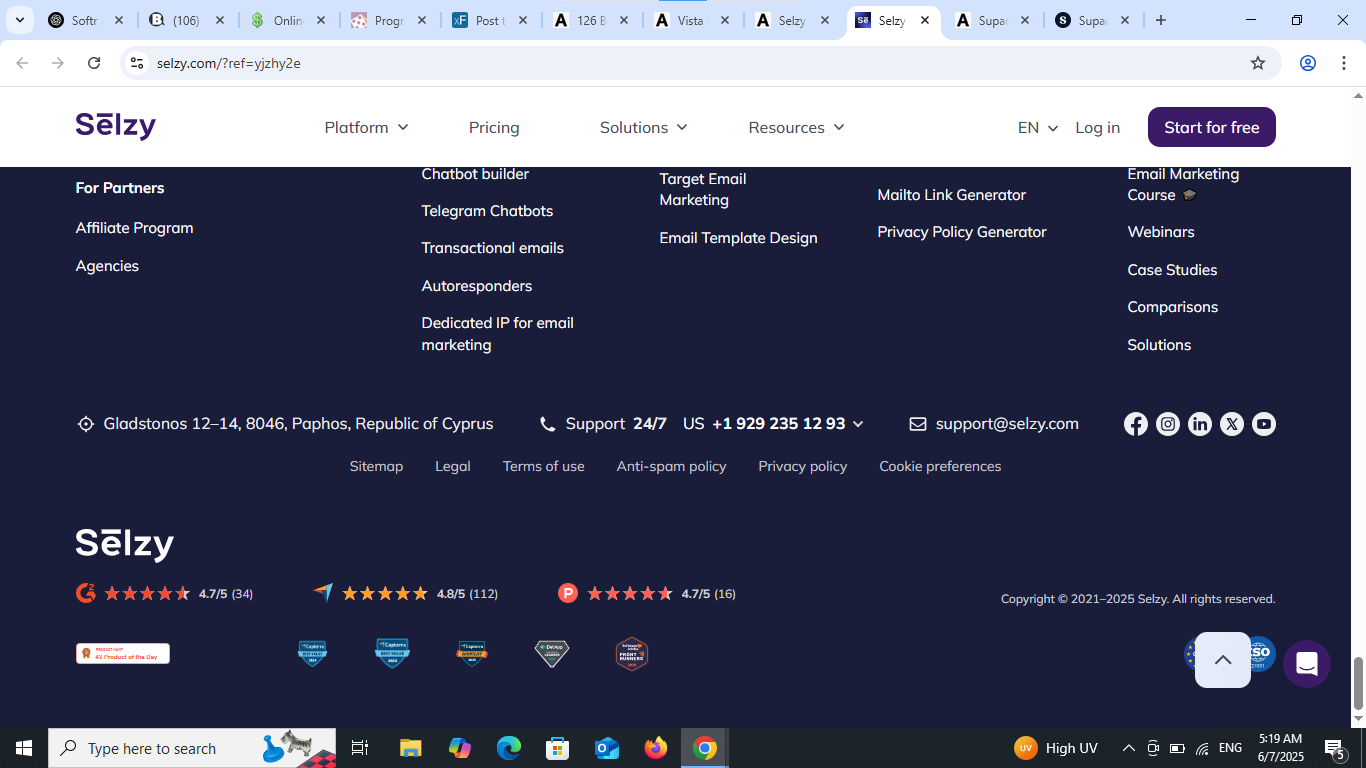Open the Affiliate Program link

click(135, 228)
